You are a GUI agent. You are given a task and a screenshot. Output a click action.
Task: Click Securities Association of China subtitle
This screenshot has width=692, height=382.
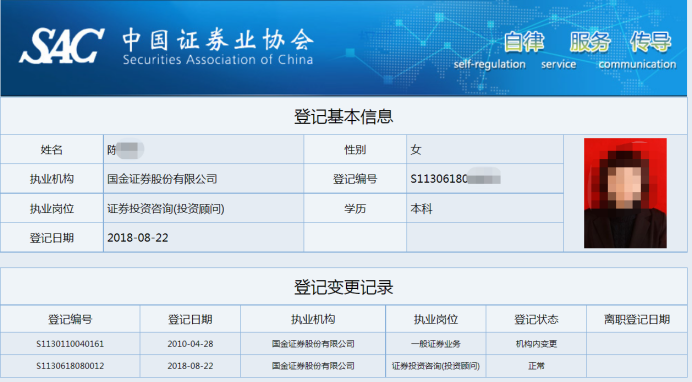218,60
